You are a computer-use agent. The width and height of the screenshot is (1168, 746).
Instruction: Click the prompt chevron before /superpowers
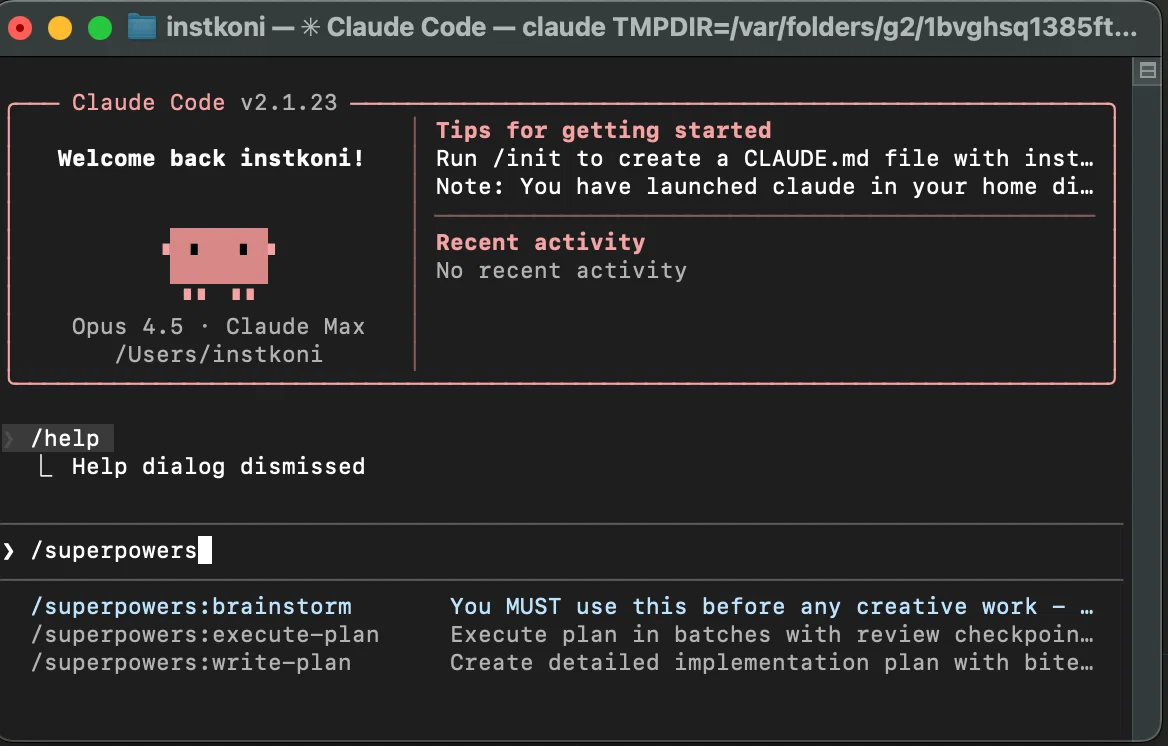click(9, 551)
